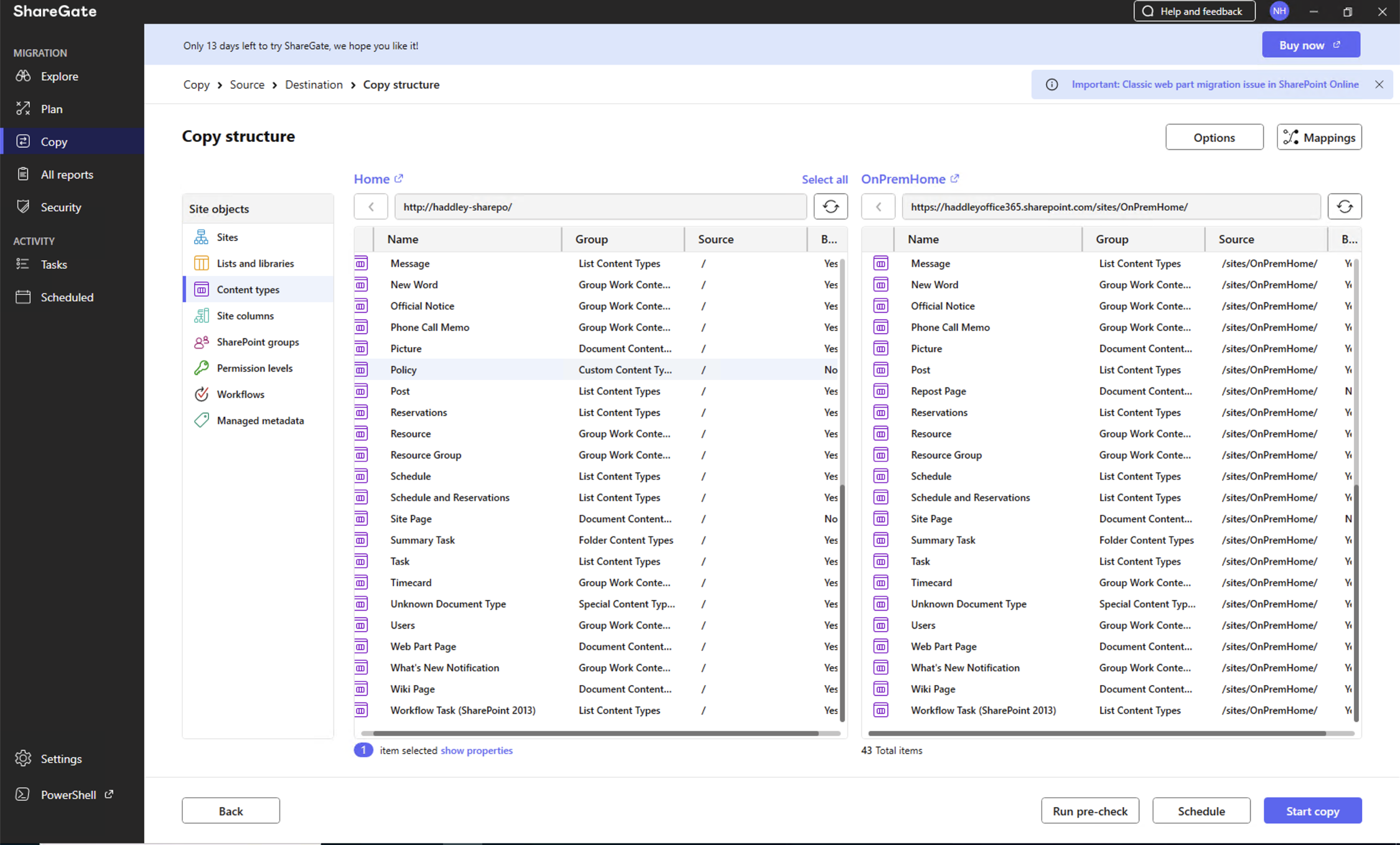Open Settings via gear icon
The image size is (1400, 845).
[x=23, y=759]
